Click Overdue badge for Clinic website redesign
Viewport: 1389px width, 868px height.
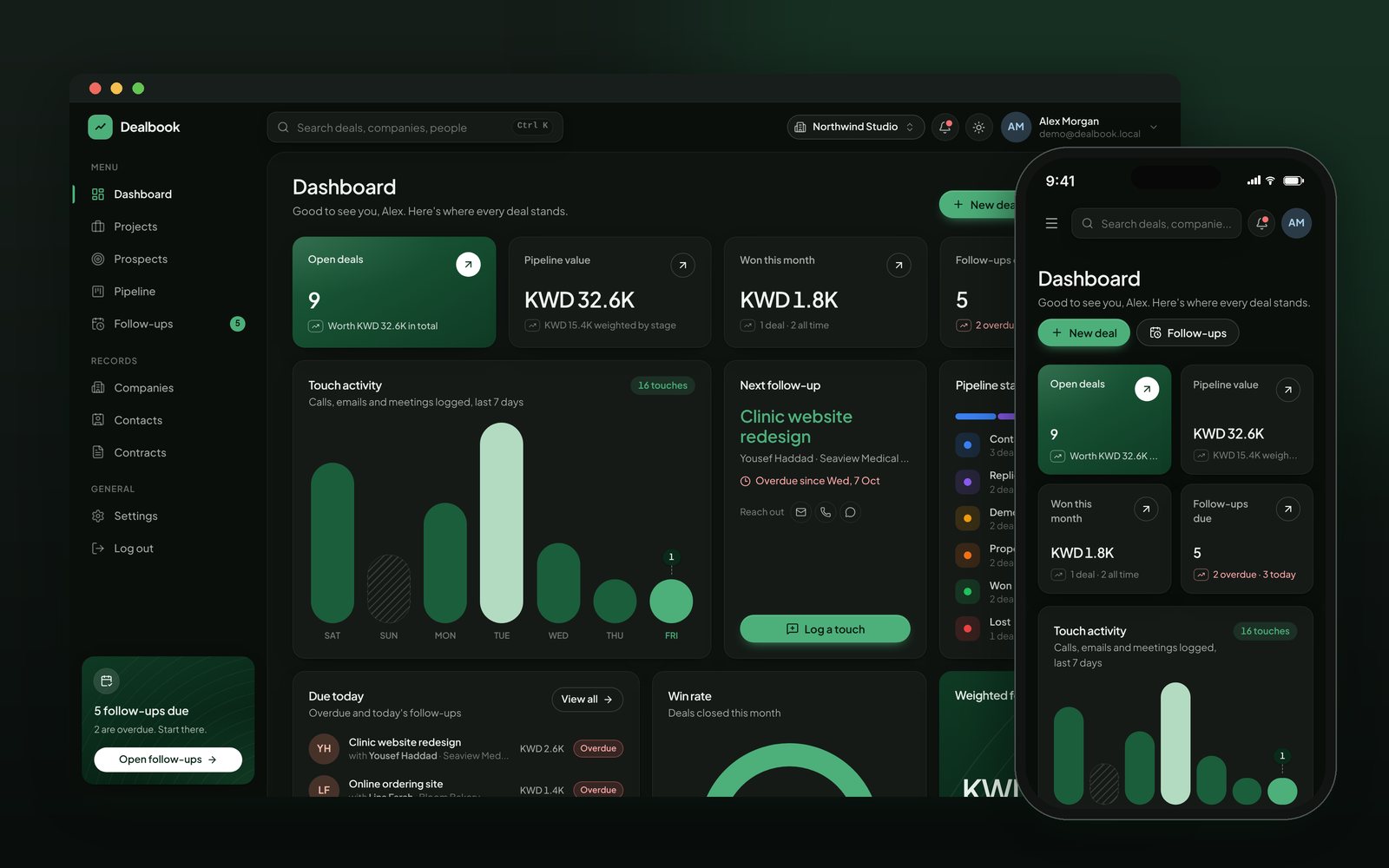[598, 748]
